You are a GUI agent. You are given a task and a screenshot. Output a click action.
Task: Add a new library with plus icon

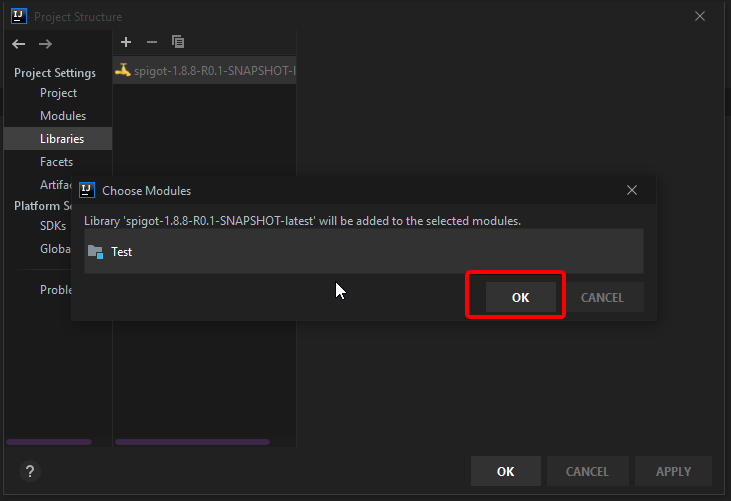pyautogui.click(x=126, y=42)
